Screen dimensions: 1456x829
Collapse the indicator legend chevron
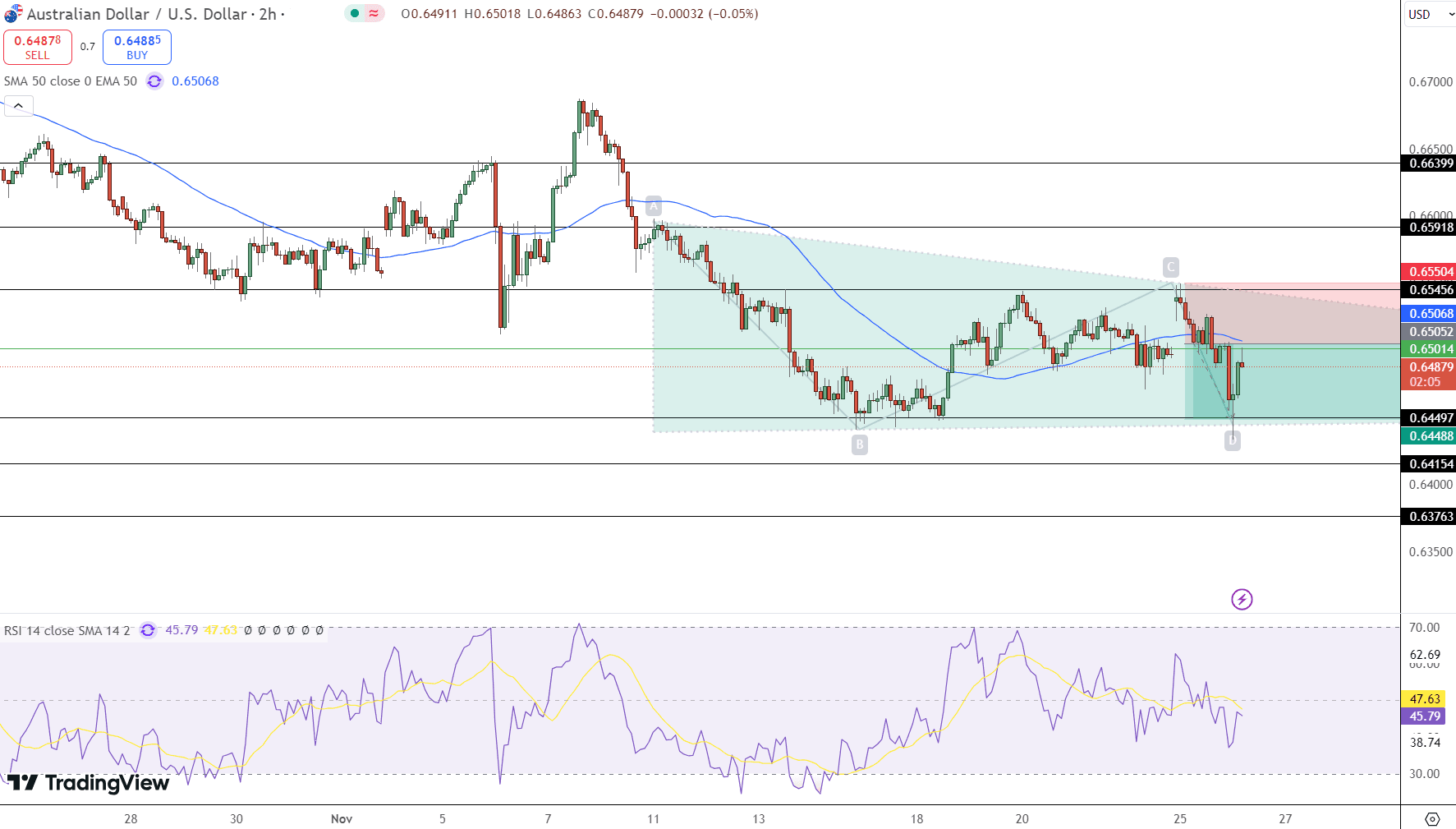pyautogui.click(x=18, y=106)
